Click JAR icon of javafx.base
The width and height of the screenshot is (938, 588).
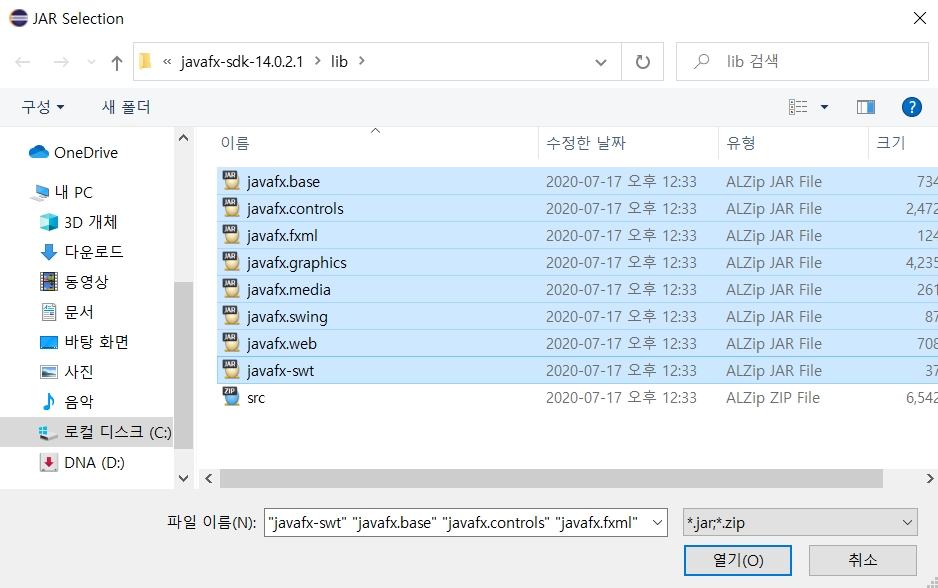tap(231, 181)
